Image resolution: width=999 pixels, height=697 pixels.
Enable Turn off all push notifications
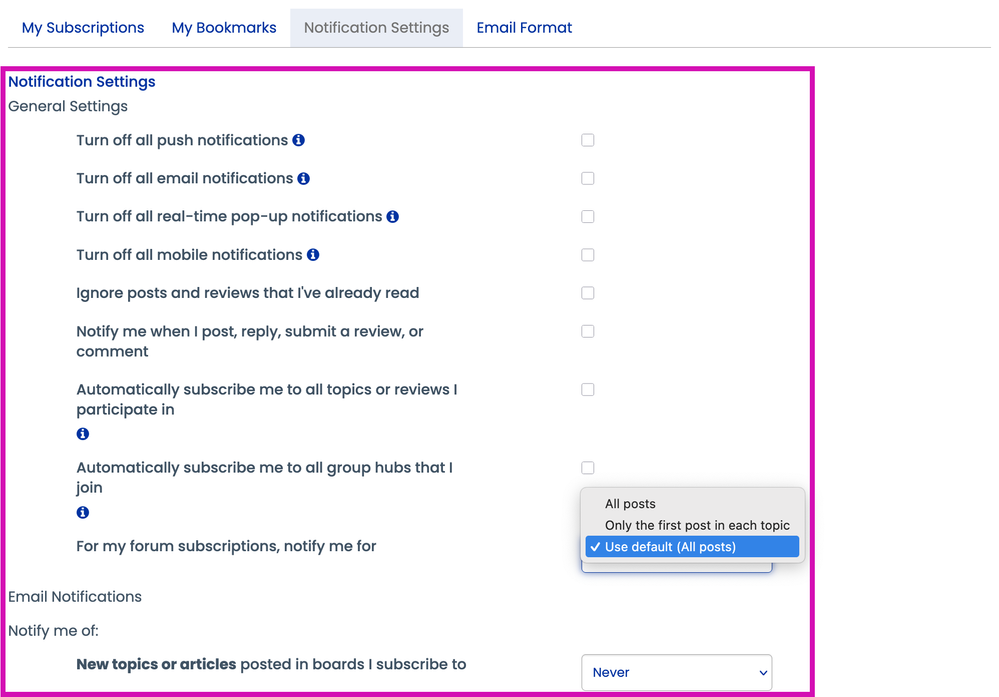[x=588, y=141]
